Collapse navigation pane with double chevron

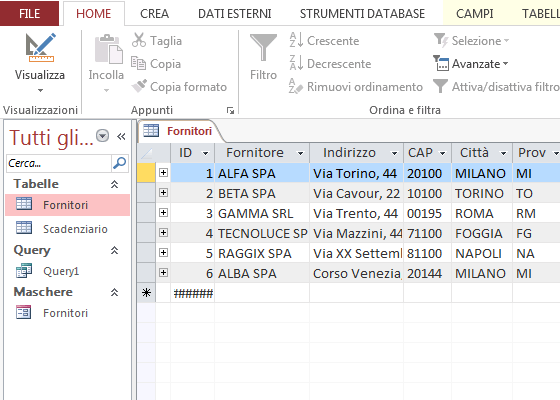click(121, 136)
